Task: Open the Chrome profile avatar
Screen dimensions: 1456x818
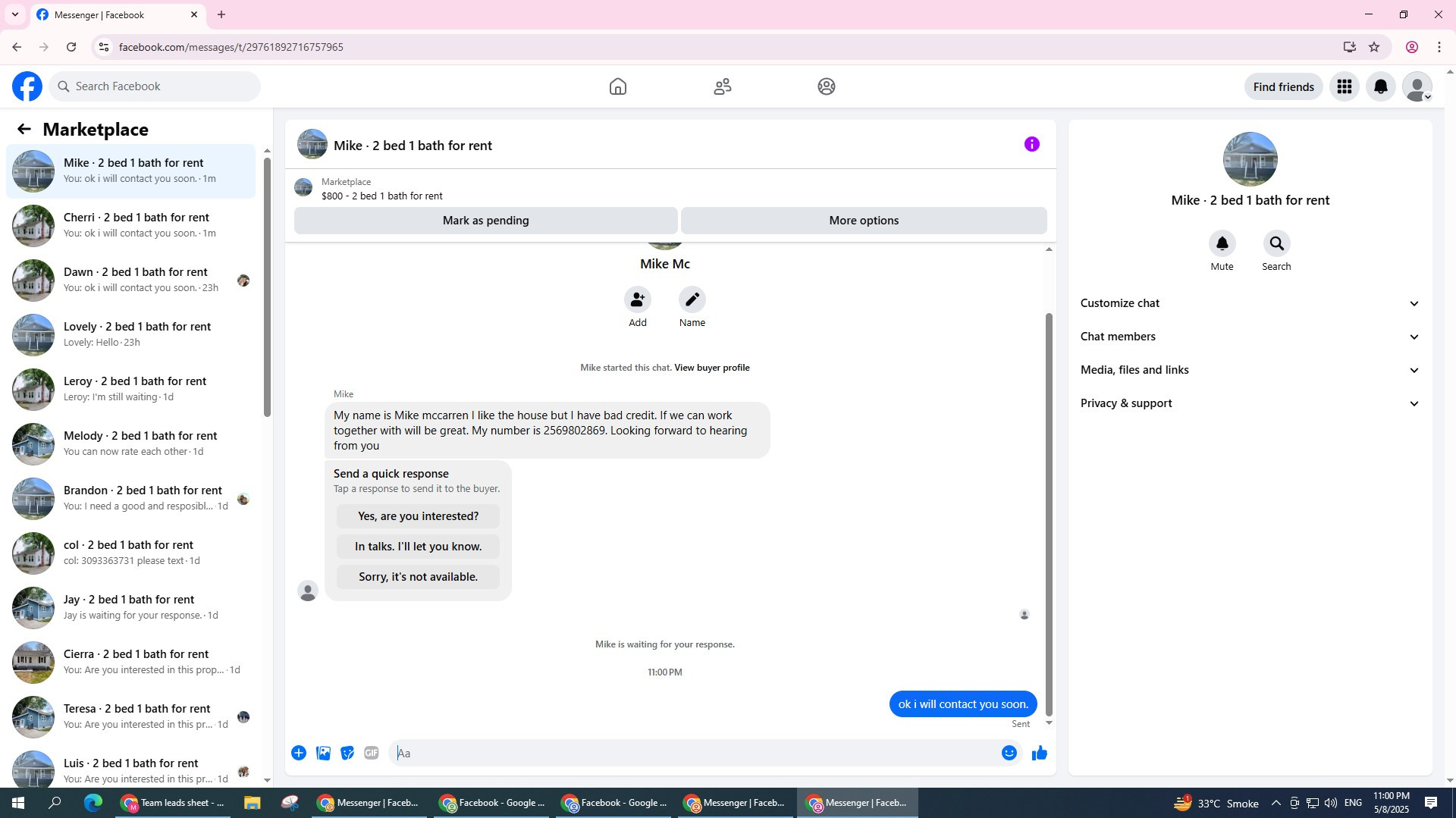Action: tap(1412, 47)
